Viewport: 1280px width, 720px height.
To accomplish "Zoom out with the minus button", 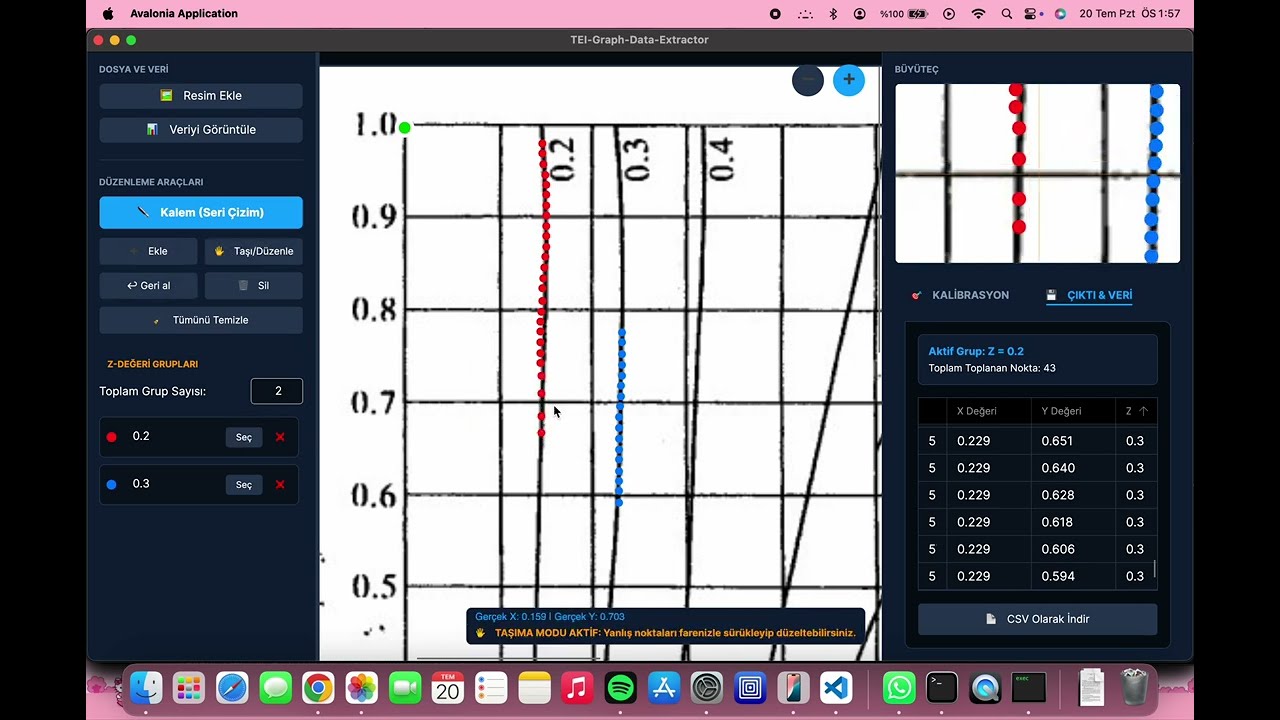I will click(x=808, y=80).
